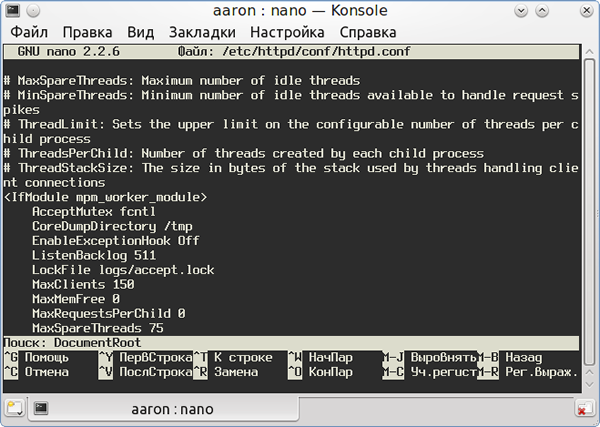Close the current tab with red icon
The height and width of the screenshot is (427, 600).
click(x=584, y=408)
